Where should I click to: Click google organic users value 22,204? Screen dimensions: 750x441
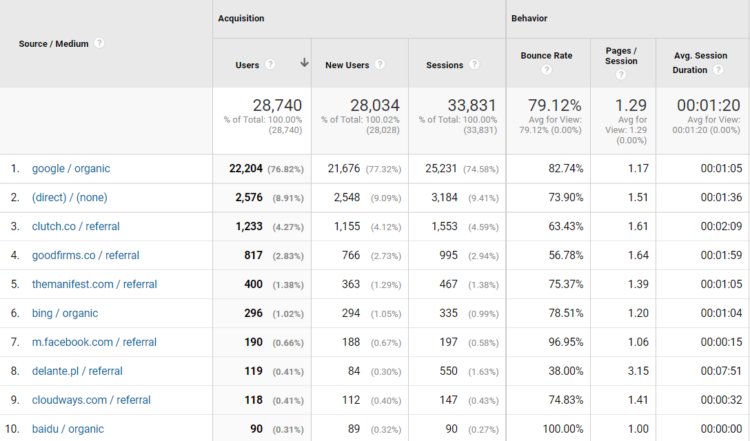[x=246, y=168]
